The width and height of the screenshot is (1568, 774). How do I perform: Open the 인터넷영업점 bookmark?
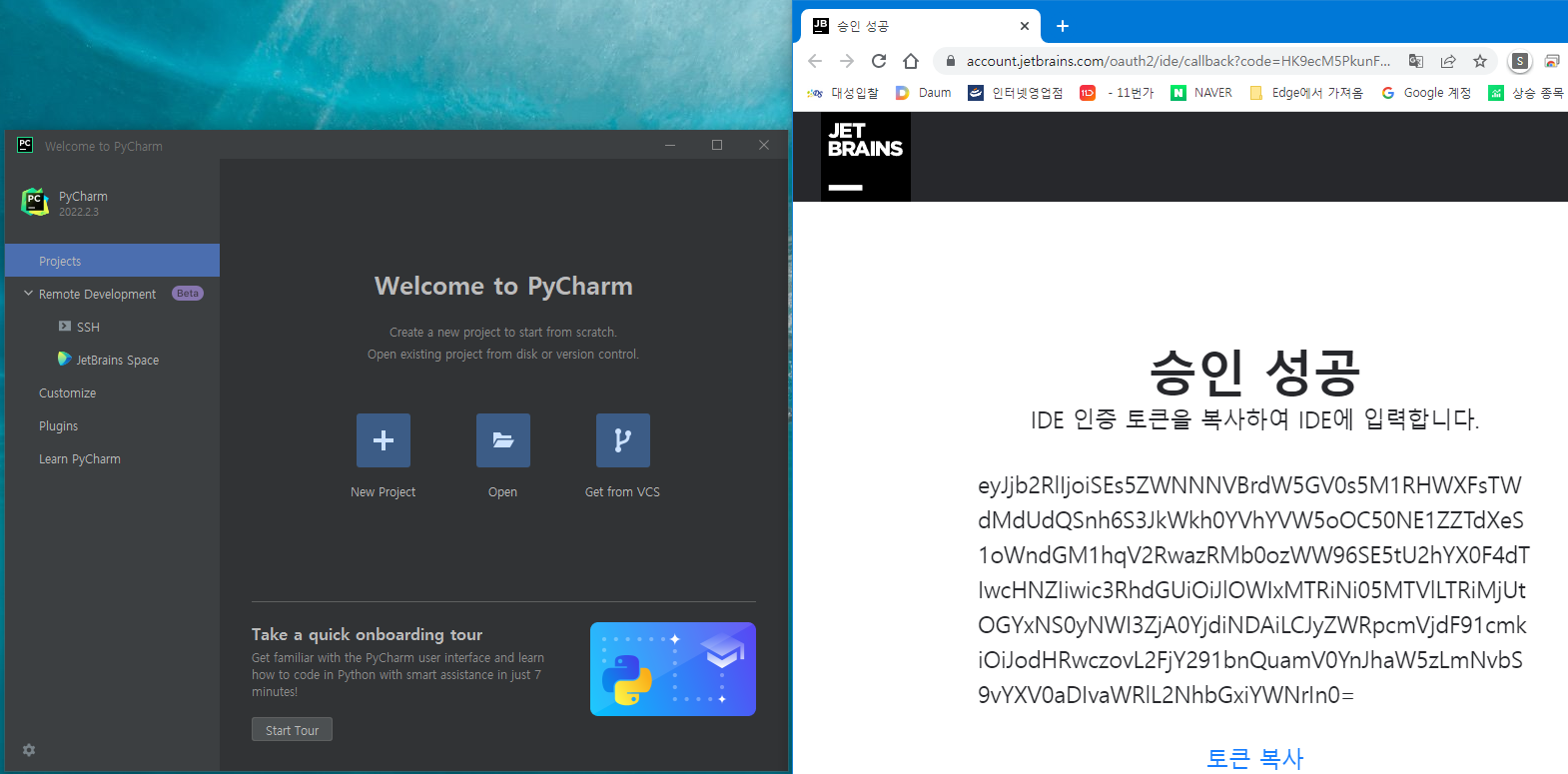(x=1016, y=93)
